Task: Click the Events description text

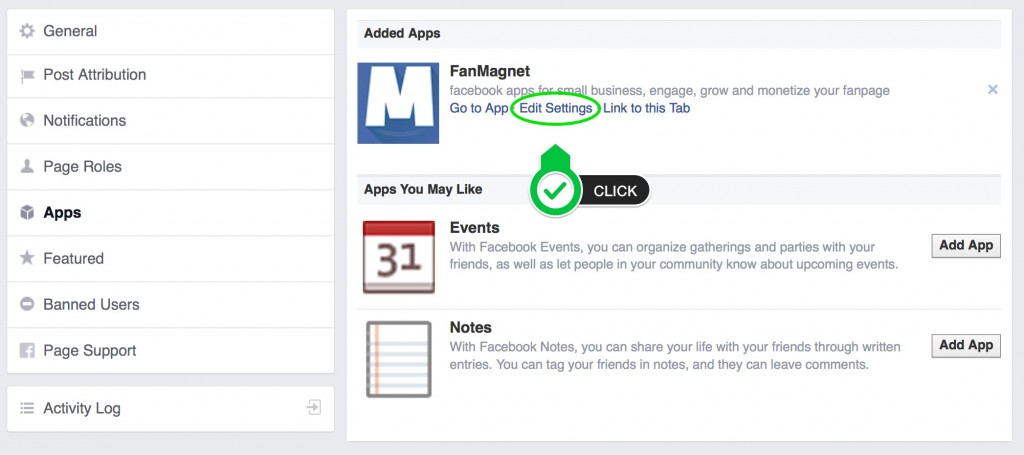Action: pos(674,256)
